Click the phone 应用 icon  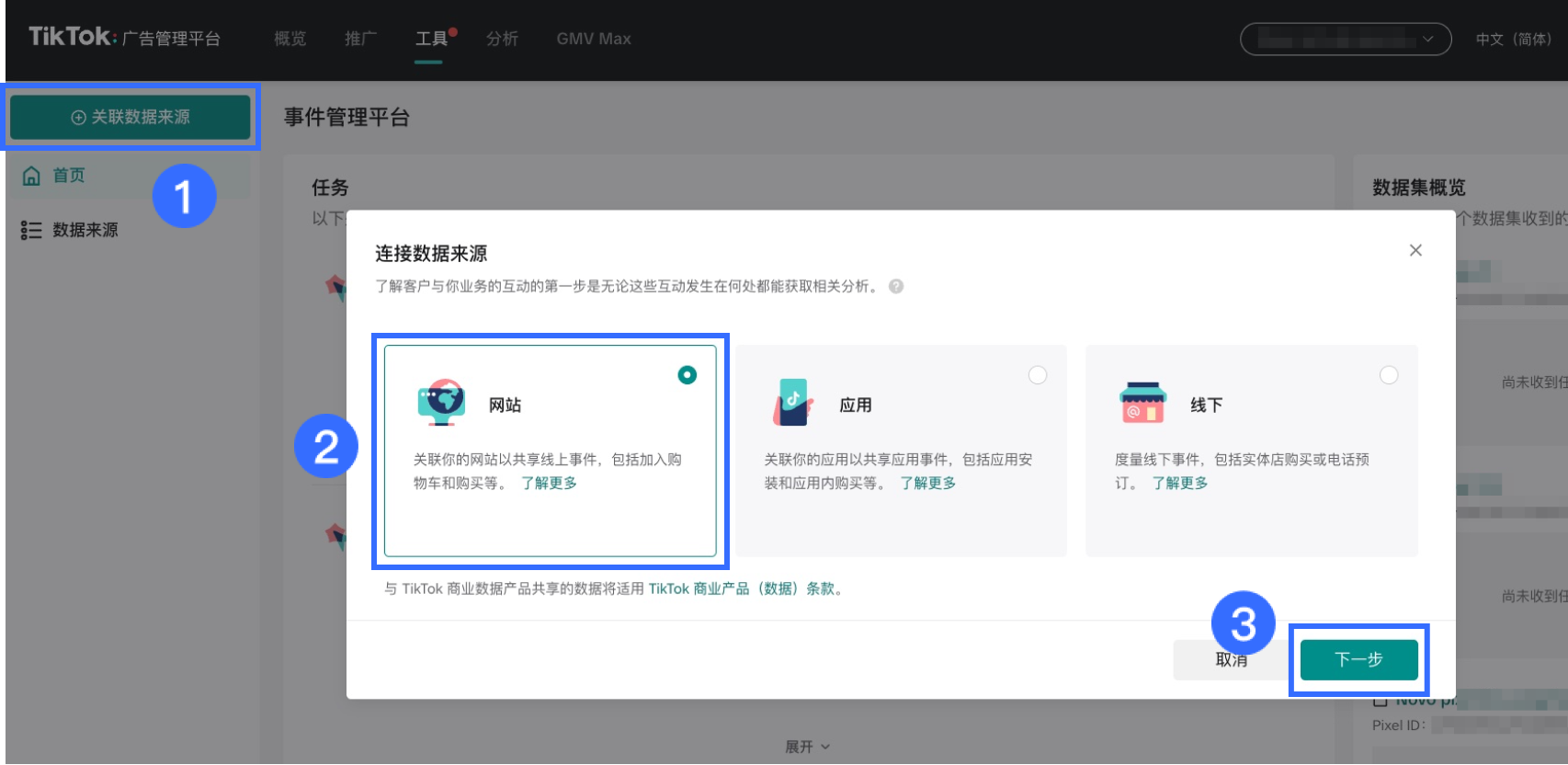792,403
